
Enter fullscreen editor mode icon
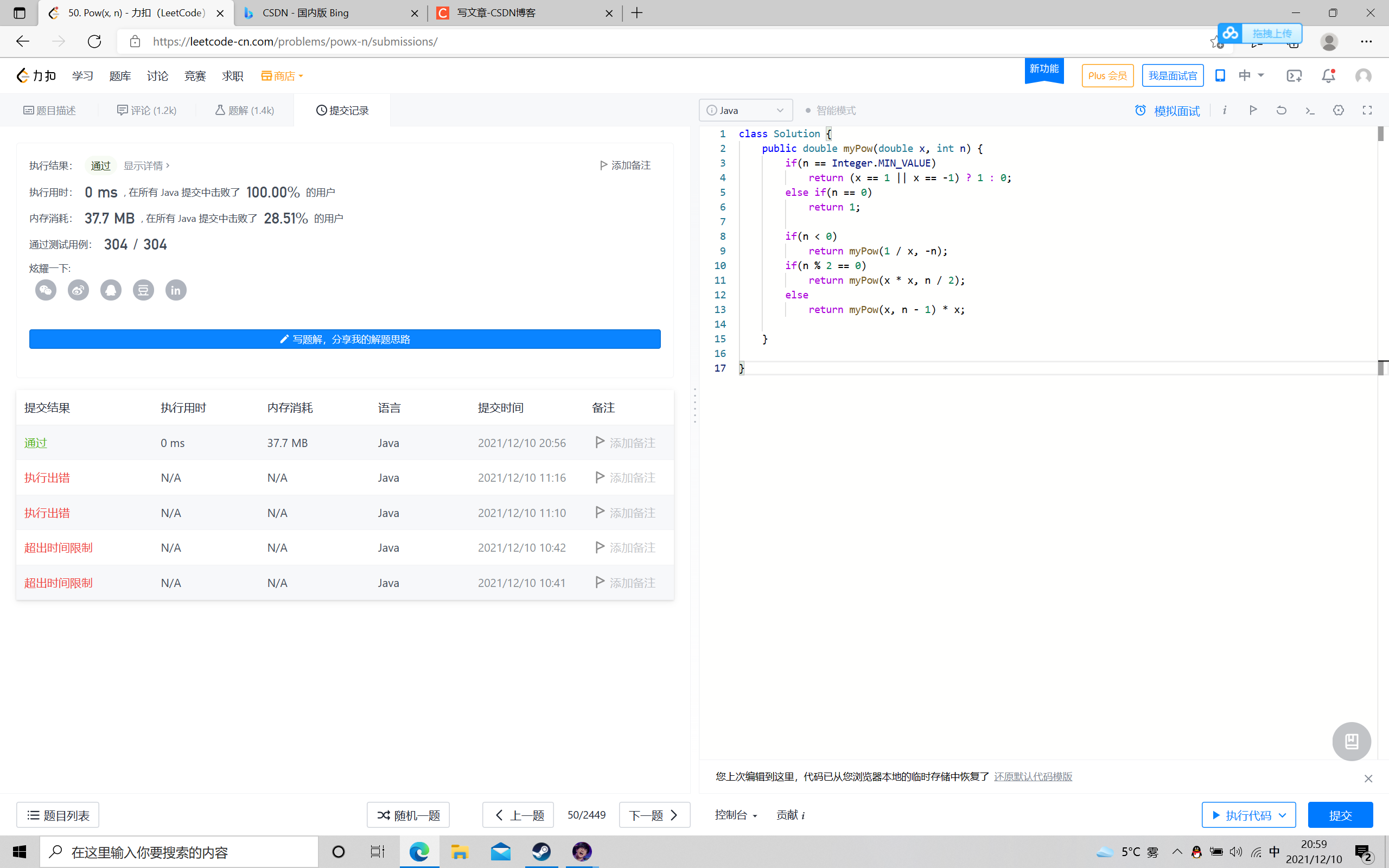[x=1367, y=110]
